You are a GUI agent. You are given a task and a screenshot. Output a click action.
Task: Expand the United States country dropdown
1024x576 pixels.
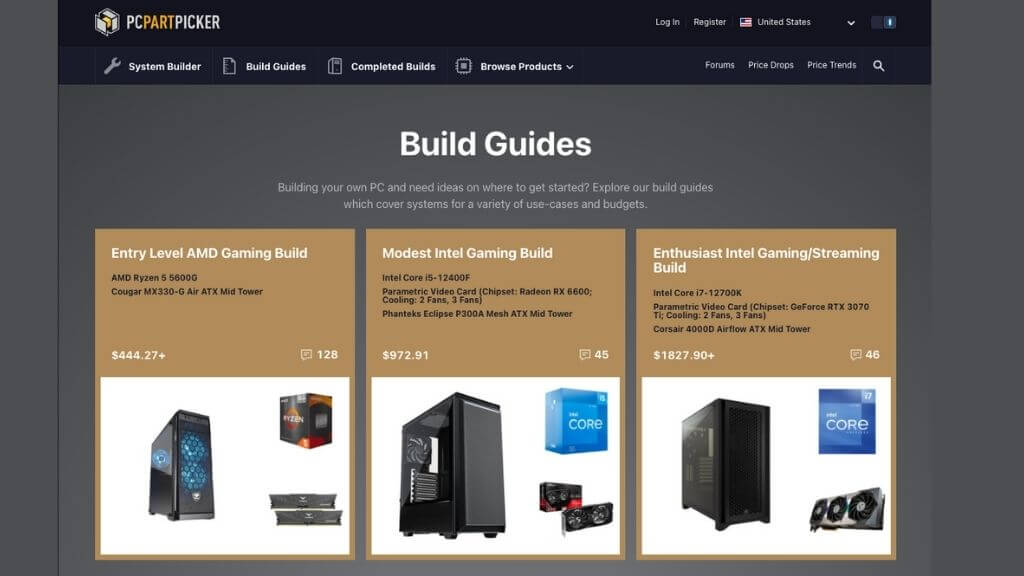850,23
